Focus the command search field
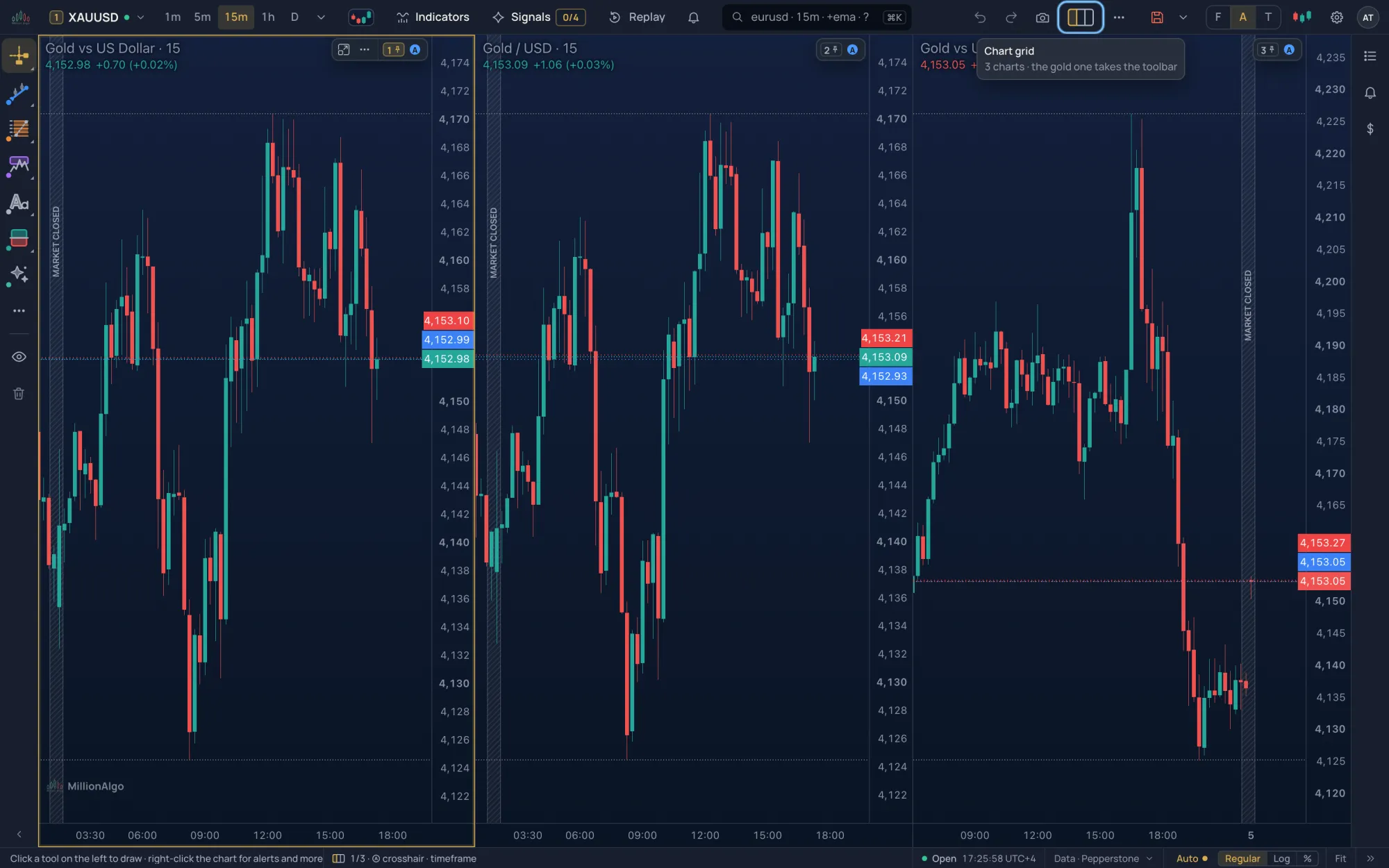The image size is (1389, 868). click(817, 17)
